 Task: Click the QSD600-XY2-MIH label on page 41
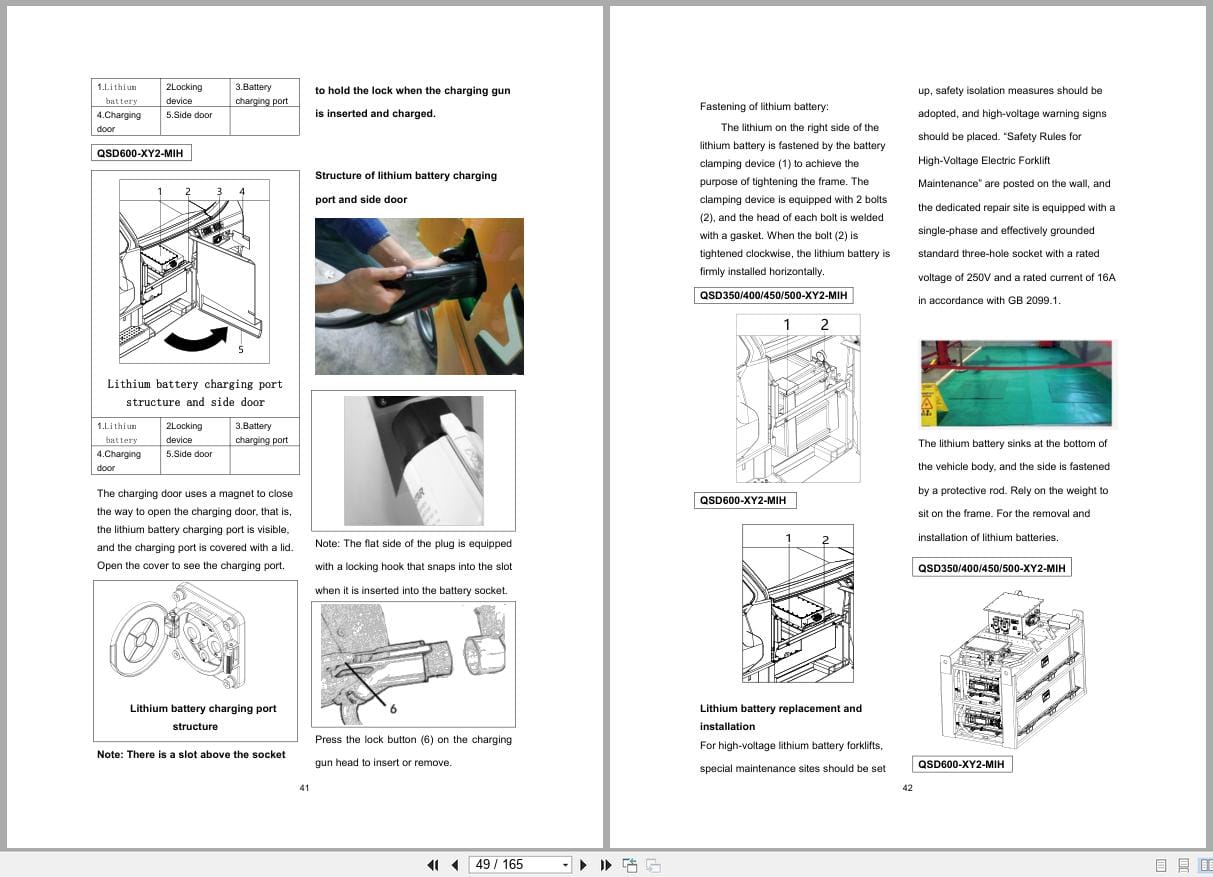pos(140,153)
